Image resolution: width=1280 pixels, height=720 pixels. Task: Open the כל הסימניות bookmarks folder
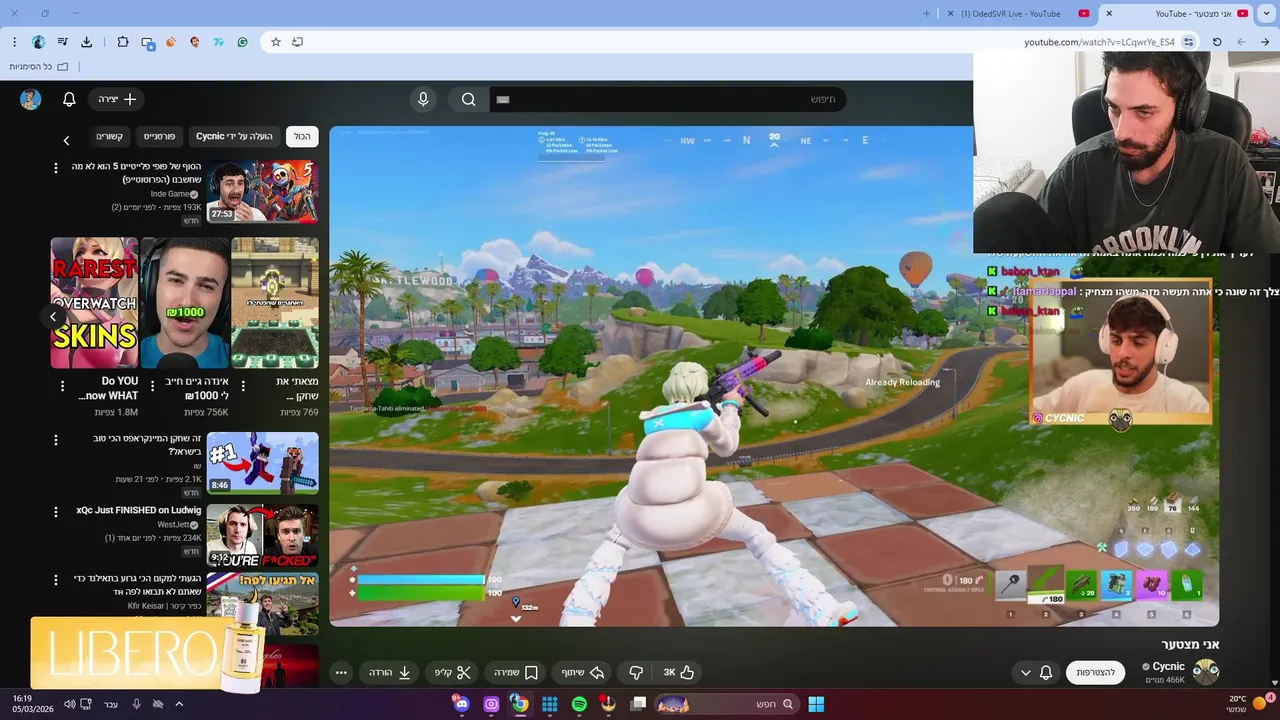pos(38,66)
